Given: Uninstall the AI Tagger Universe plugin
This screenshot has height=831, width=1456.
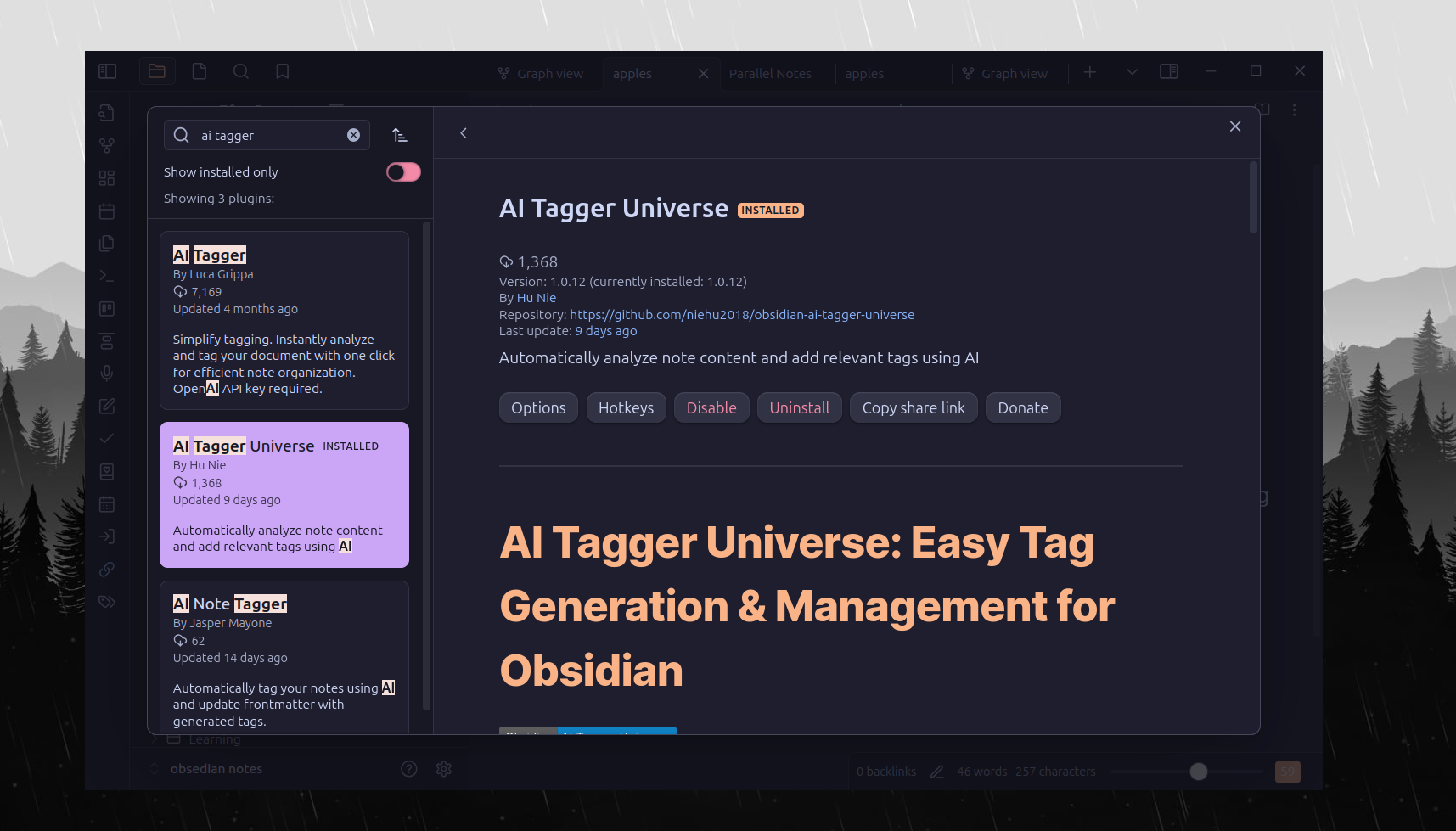Looking at the screenshot, I should point(799,407).
